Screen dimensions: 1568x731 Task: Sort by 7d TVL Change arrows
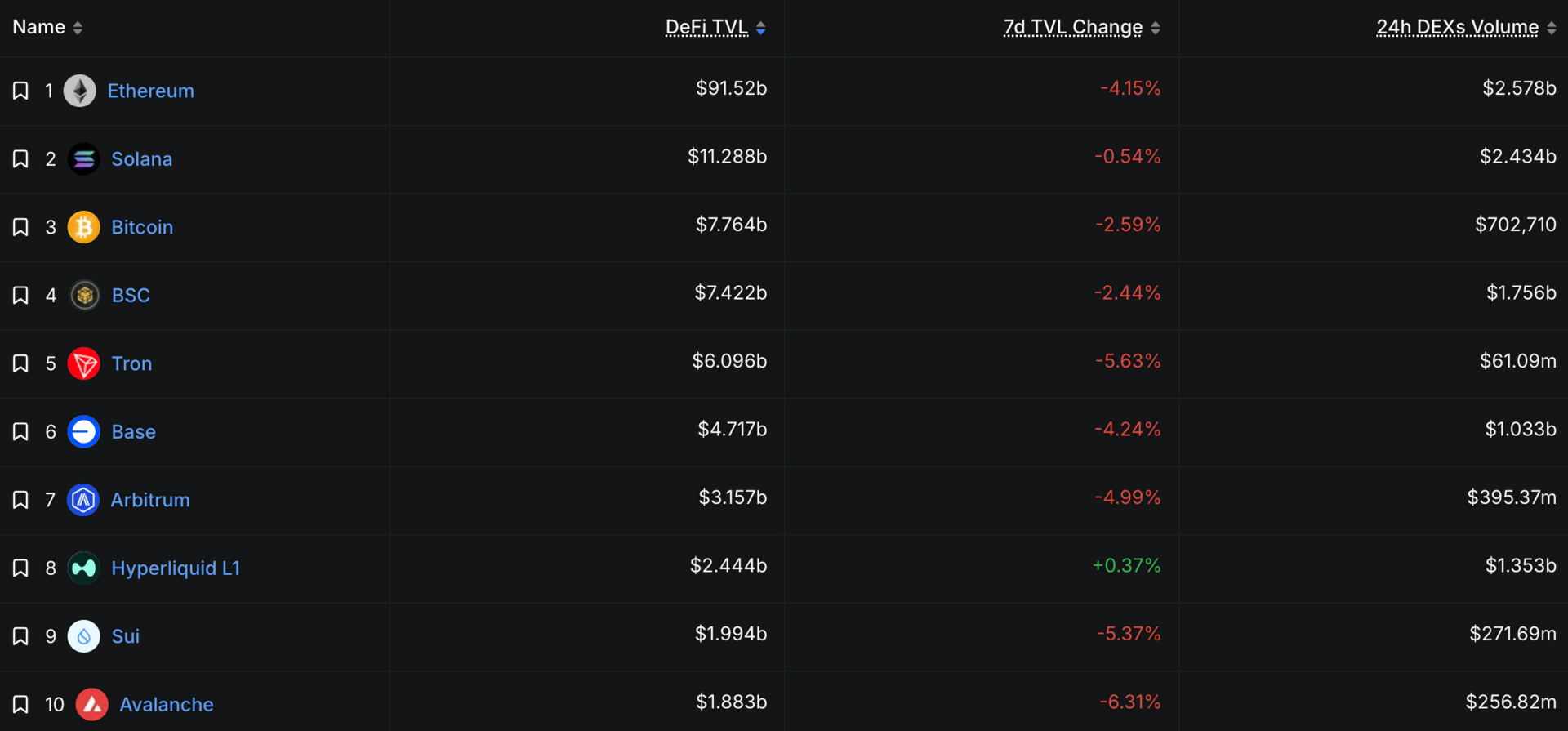1156,28
